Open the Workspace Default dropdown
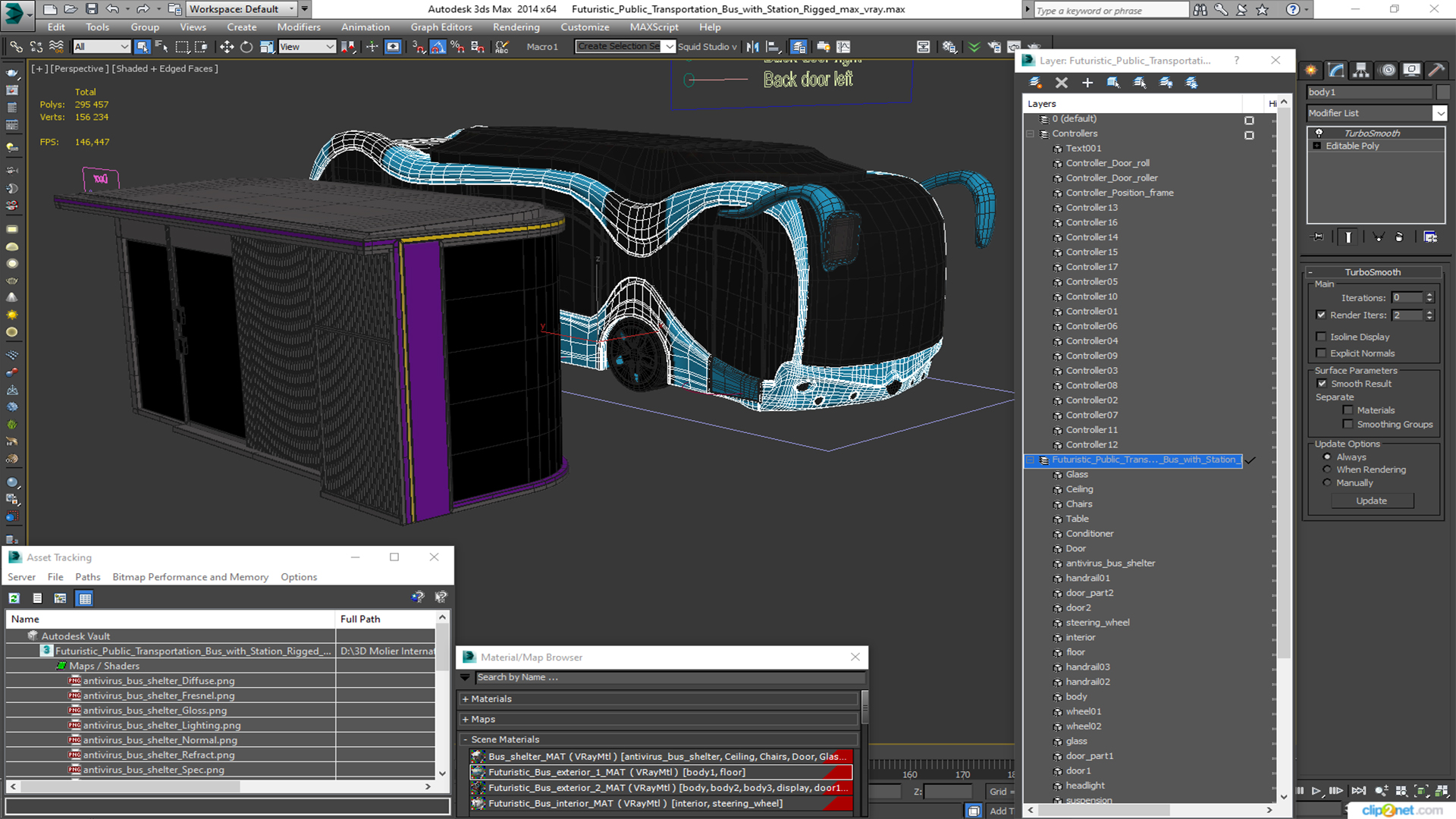This screenshot has height=819, width=1456. click(241, 9)
